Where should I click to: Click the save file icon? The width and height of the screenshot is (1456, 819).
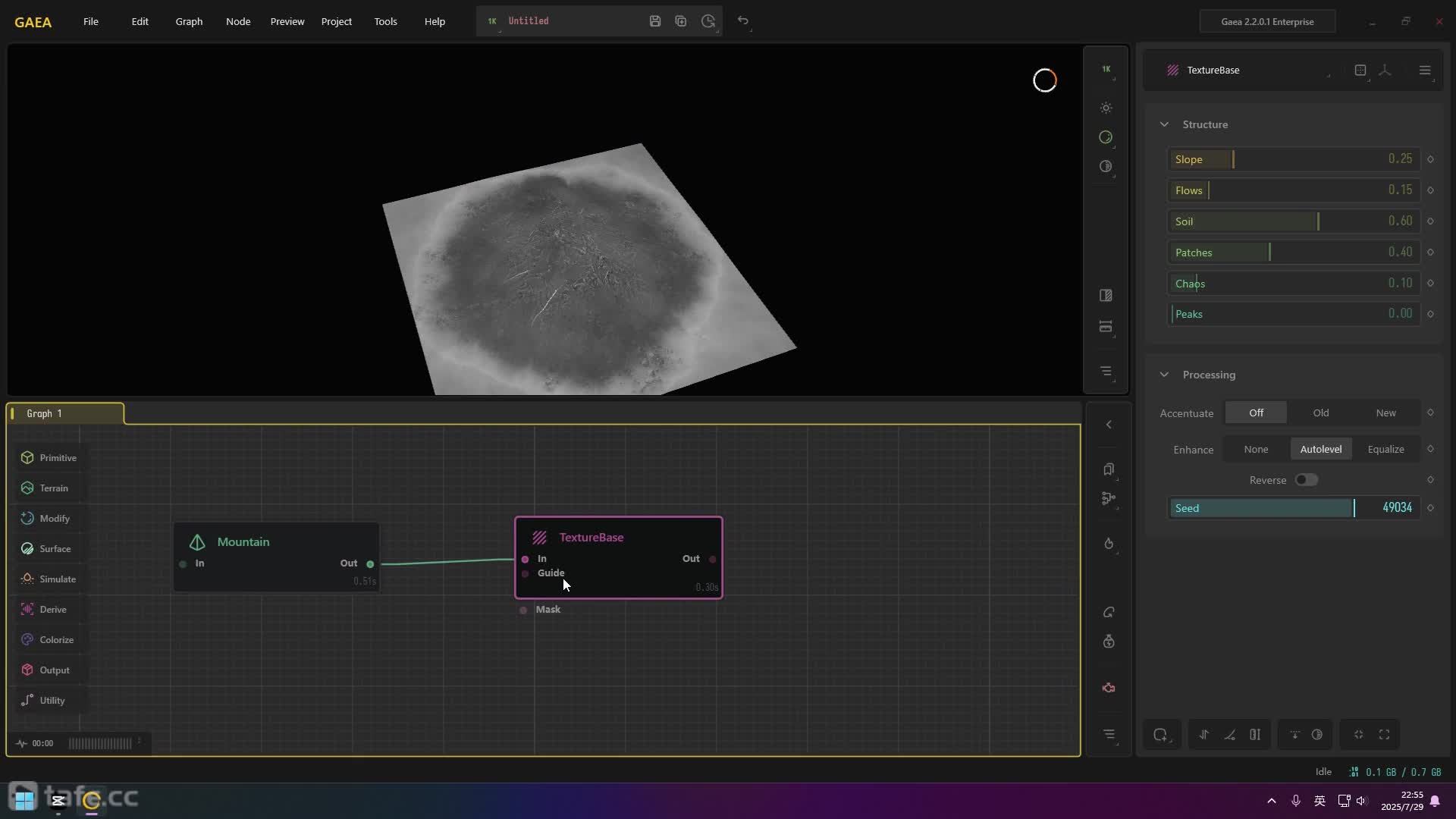(655, 21)
